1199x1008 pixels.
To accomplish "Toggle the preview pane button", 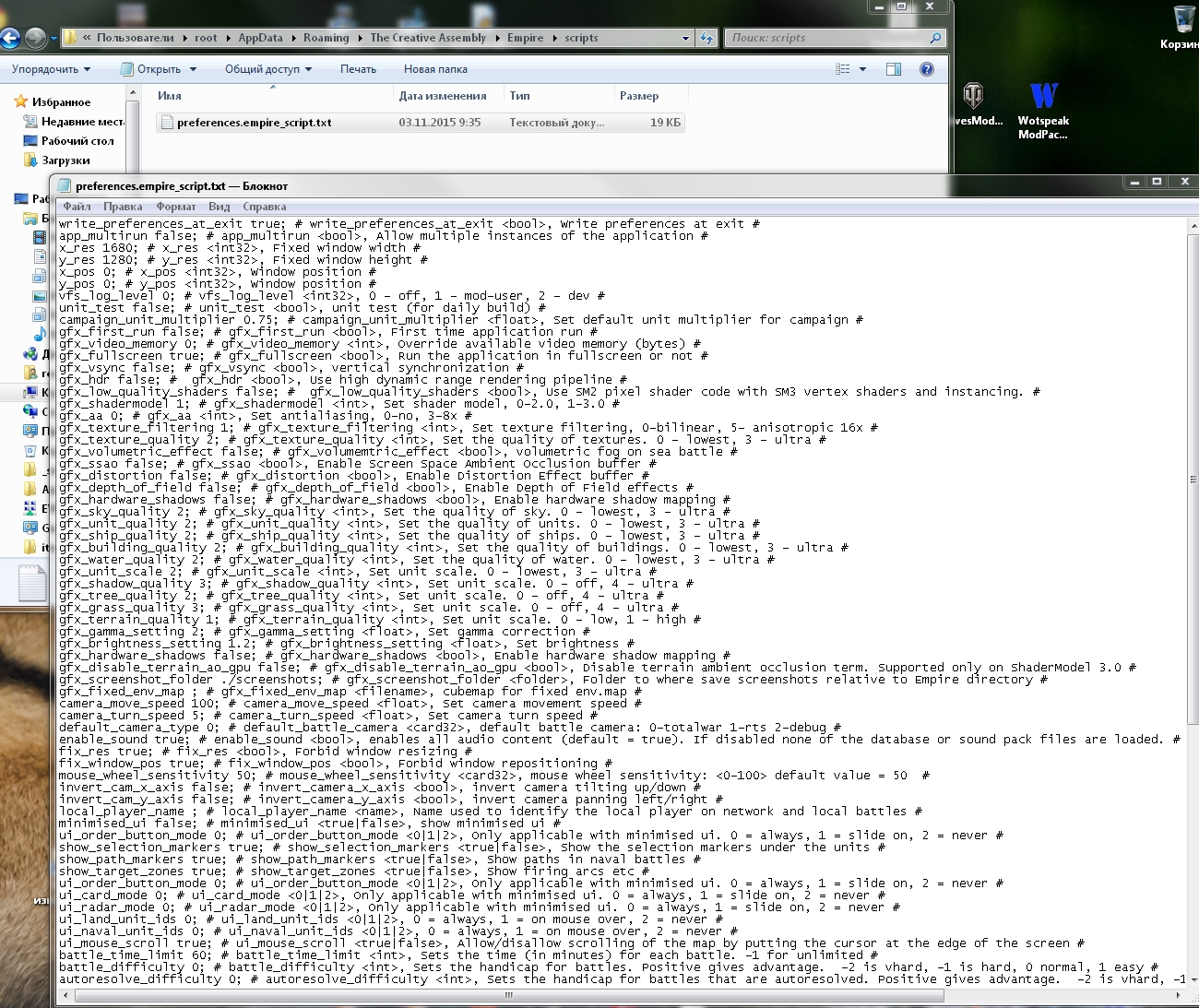I will point(893,69).
